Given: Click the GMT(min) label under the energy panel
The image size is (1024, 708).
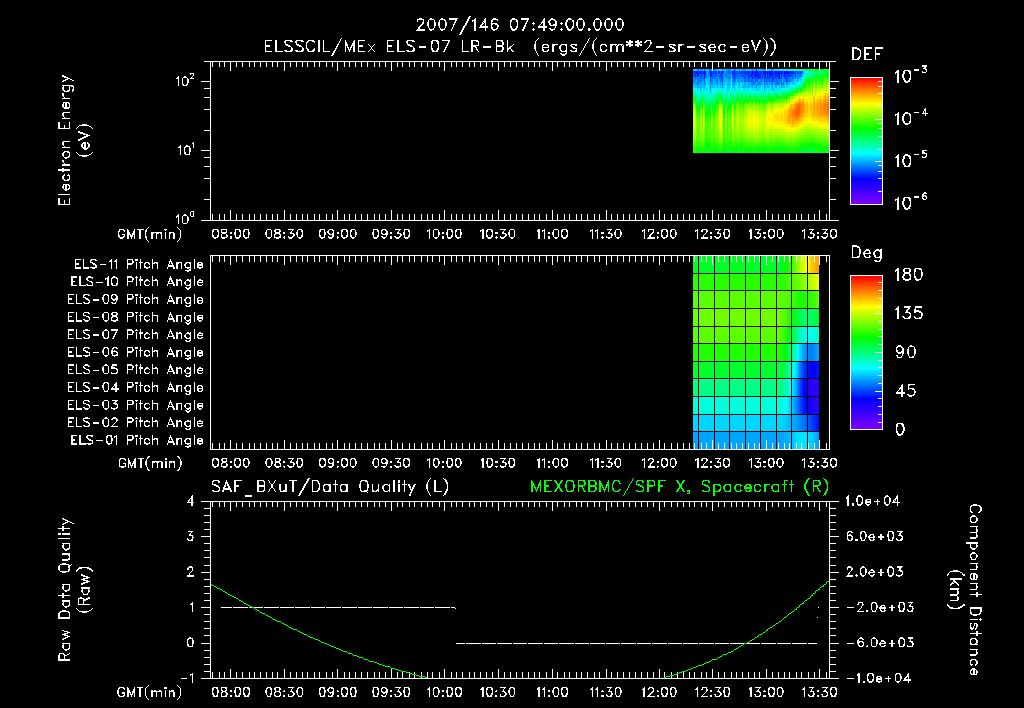Looking at the screenshot, I should (x=150, y=234).
